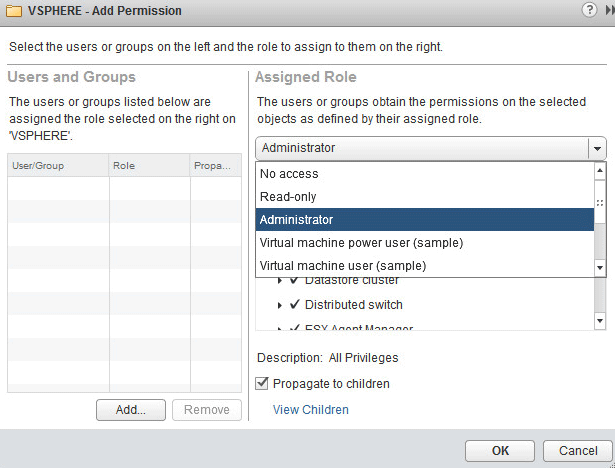Click the Cancel button
This screenshot has height=468, width=615.
578,451
